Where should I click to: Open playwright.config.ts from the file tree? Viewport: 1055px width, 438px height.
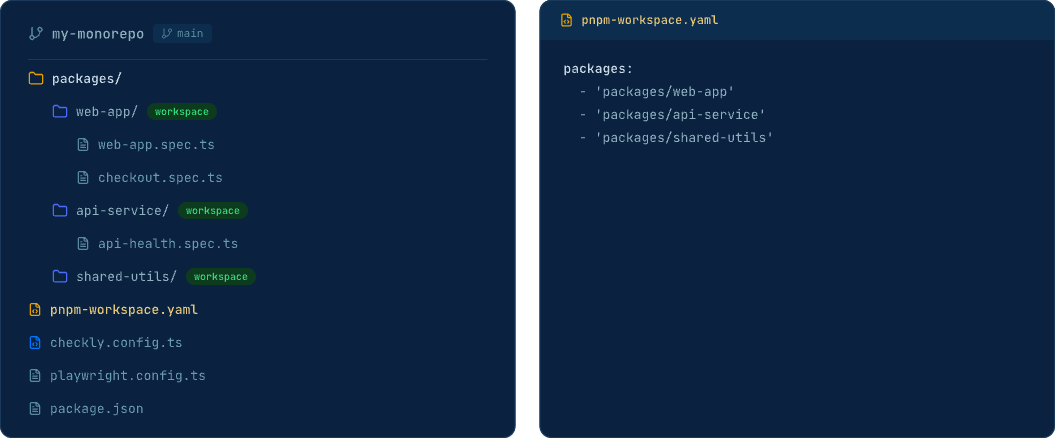tap(127, 375)
